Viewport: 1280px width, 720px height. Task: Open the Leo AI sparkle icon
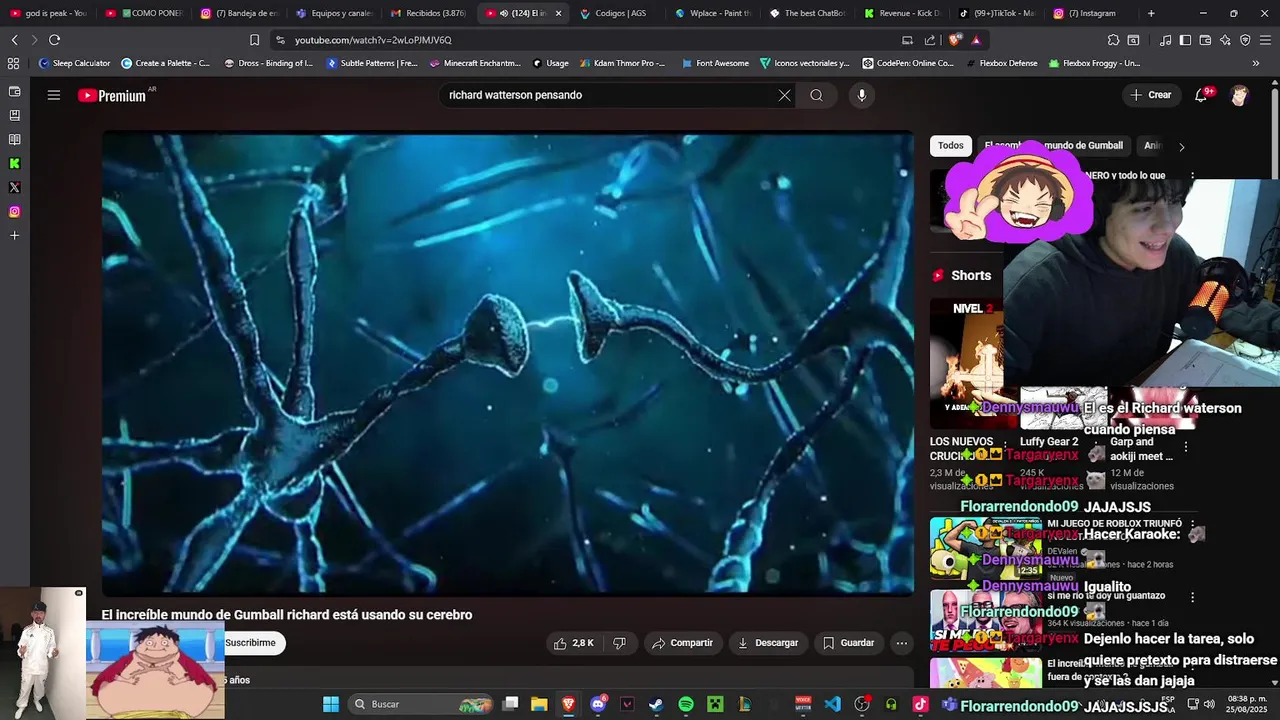1225,40
